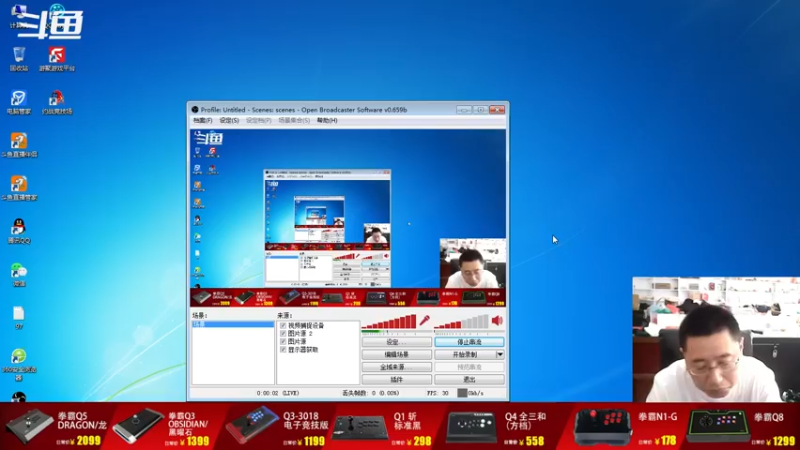Click the 拳霸Q8 ¥1299 product
This screenshot has height=450, width=800.
741,427
